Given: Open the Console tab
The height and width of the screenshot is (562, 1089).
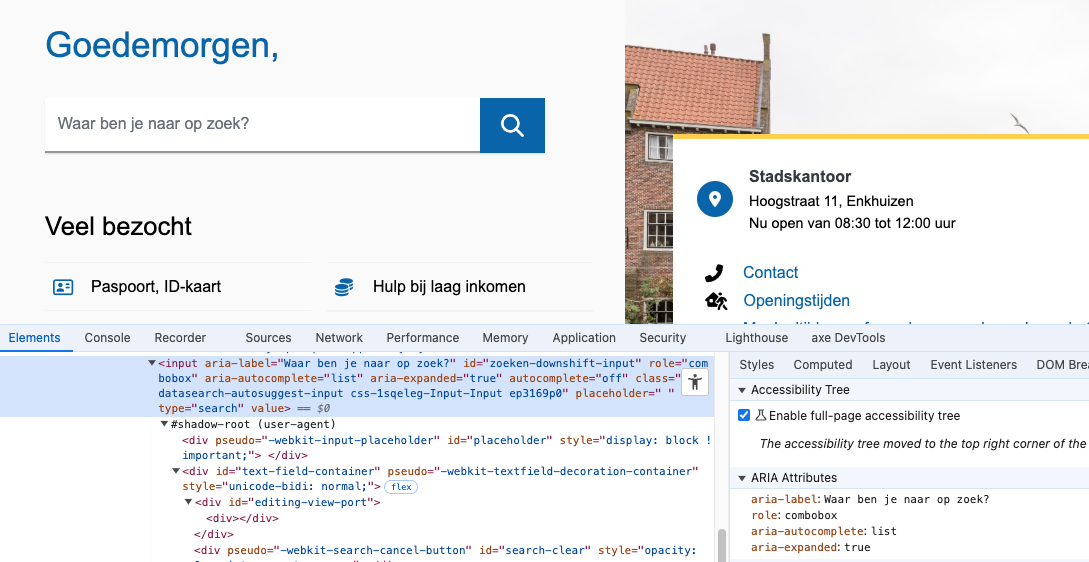Looking at the screenshot, I should pyautogui.click(x=108, y=338).
